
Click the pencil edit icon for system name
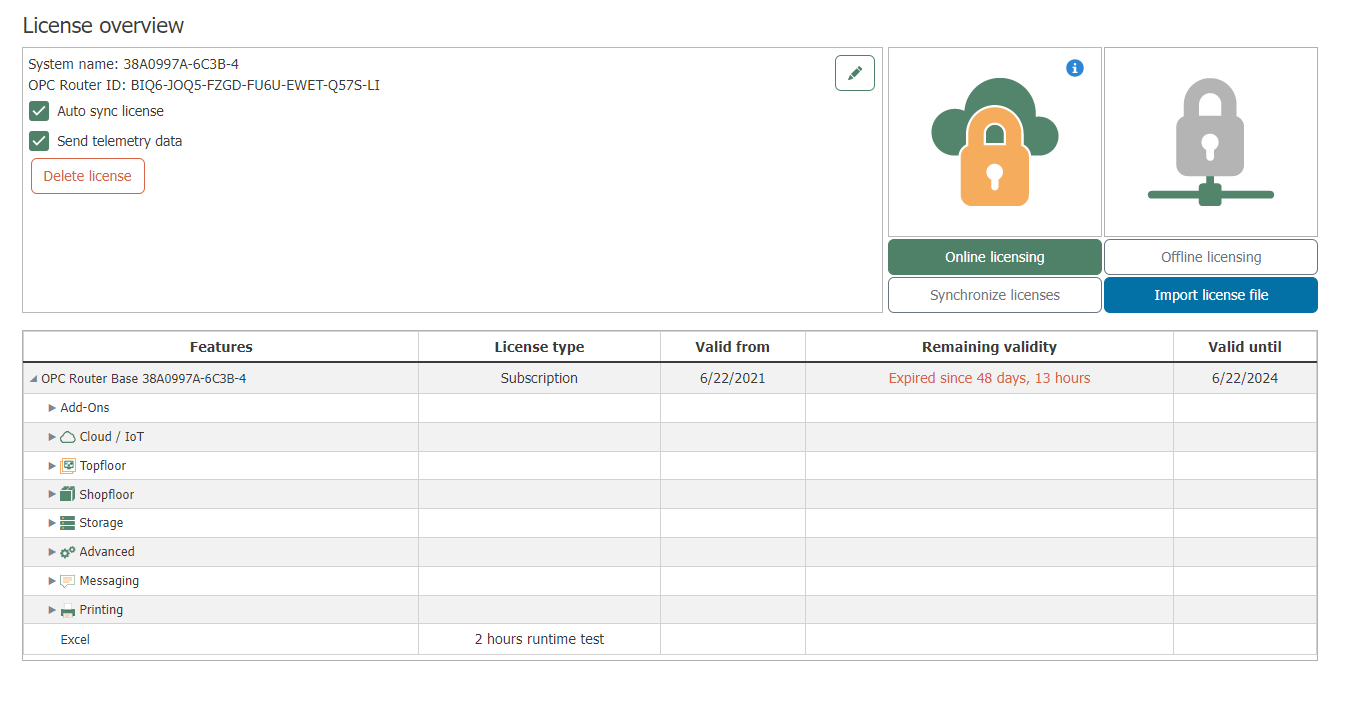point(855,73)
